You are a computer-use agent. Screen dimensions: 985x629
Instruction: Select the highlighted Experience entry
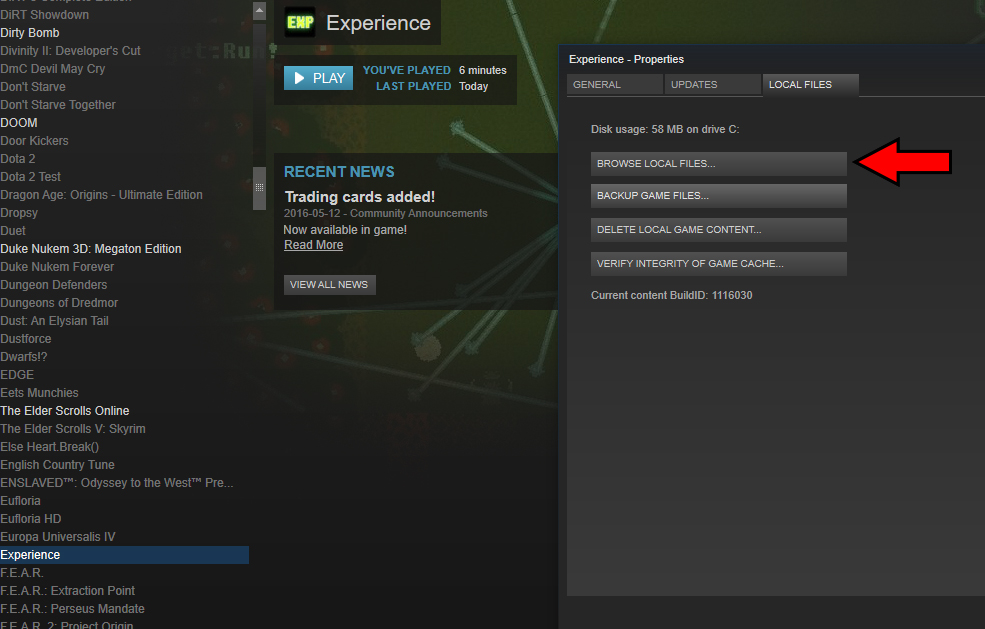click(x=124, y=555)
